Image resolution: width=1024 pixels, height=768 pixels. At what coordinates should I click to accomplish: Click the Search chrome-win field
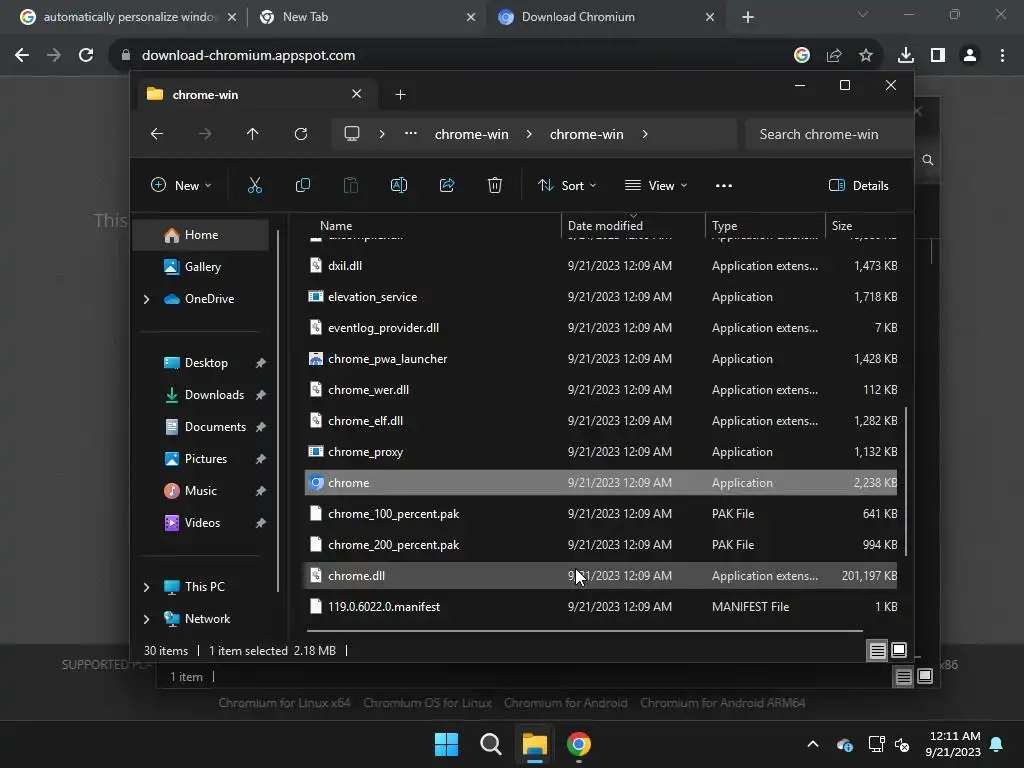(x=829, y=134)
